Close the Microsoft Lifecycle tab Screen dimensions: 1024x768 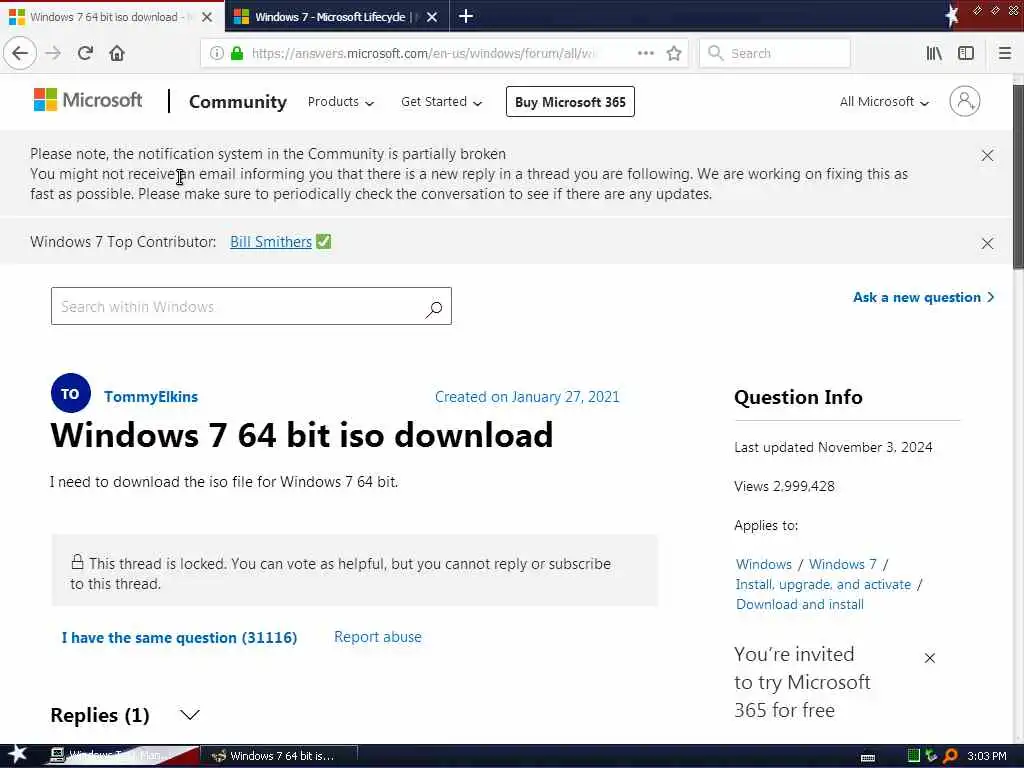click(432, 17)
